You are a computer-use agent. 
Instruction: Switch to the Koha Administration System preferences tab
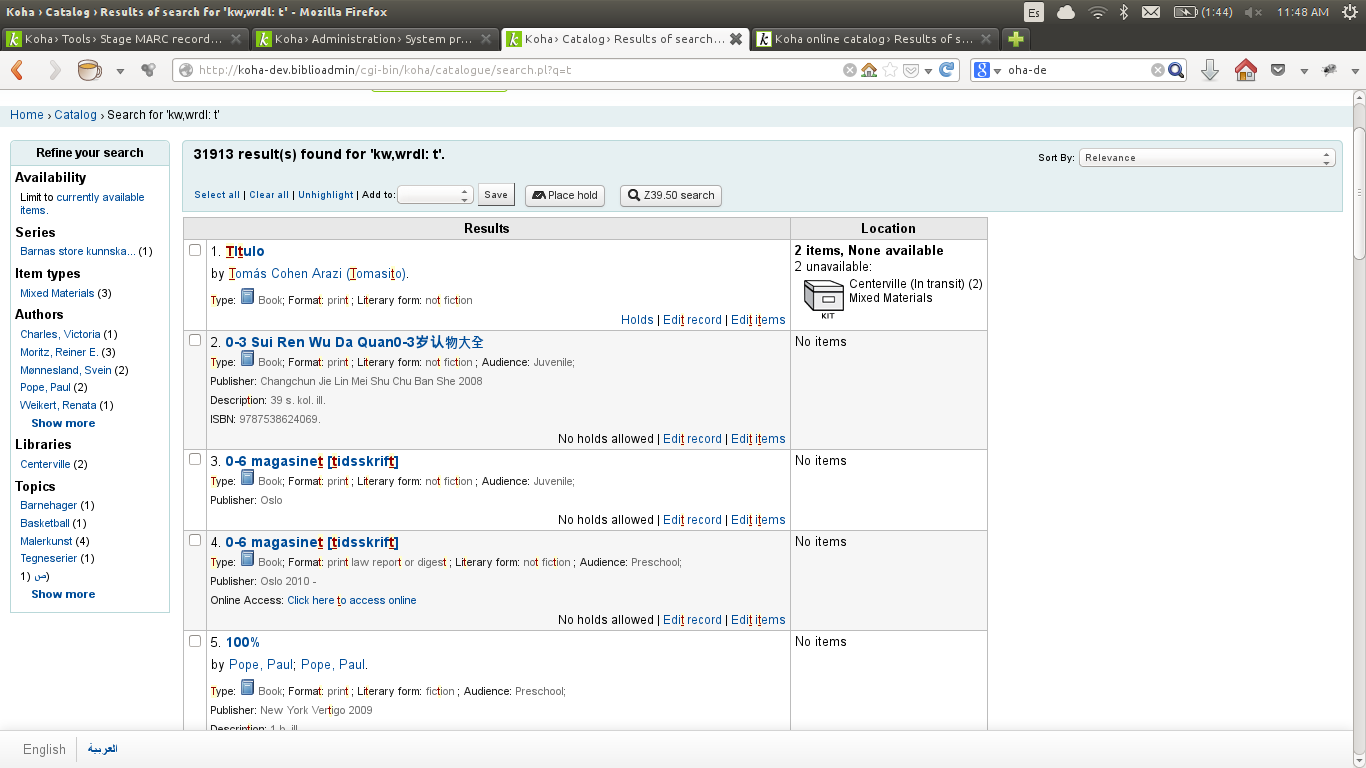click(x=375, y=39)
